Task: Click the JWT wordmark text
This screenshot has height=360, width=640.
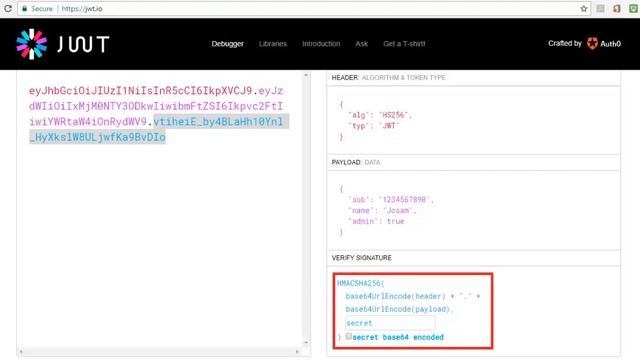Action: pyautogui.click(x=83, y=44)
